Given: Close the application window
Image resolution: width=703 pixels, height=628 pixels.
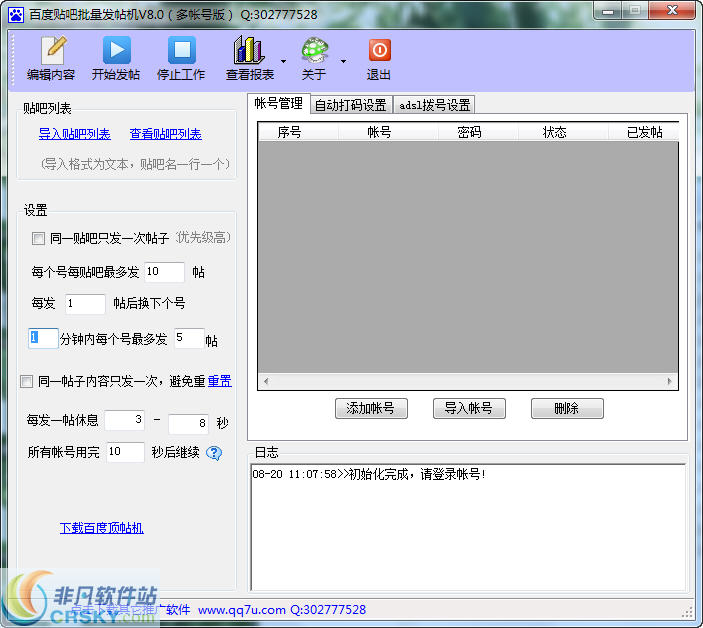Looking at the screenshot, I should [672, 10].
